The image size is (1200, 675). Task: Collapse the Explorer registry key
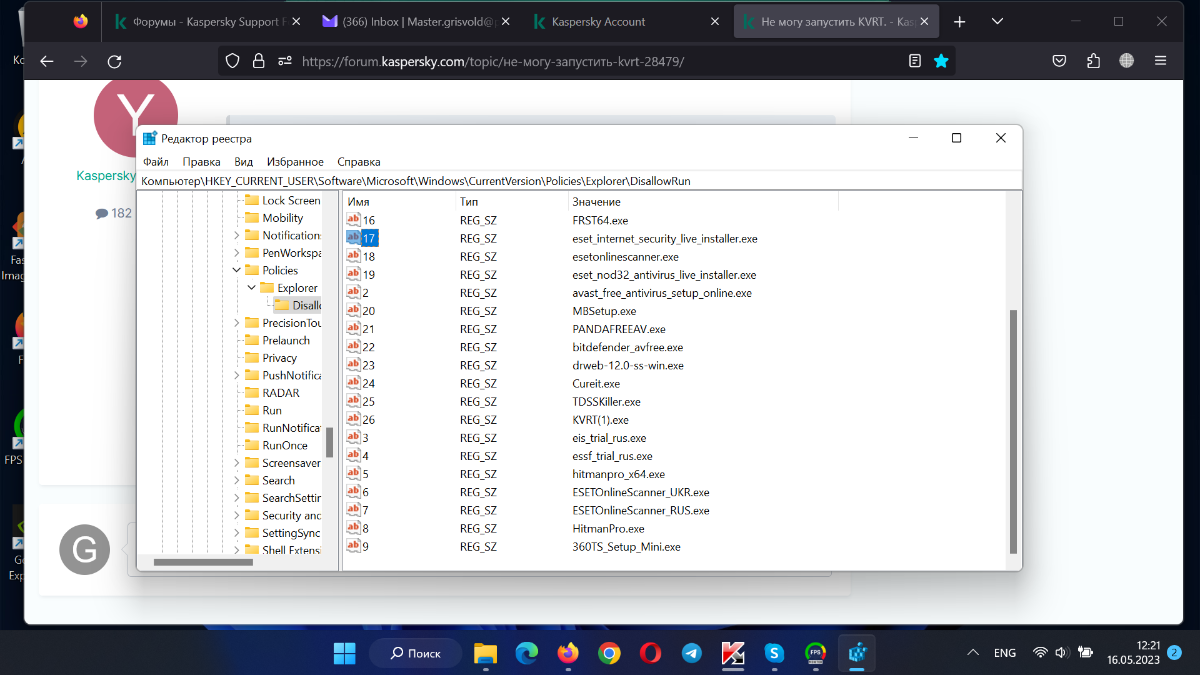[x=252, y=288]
